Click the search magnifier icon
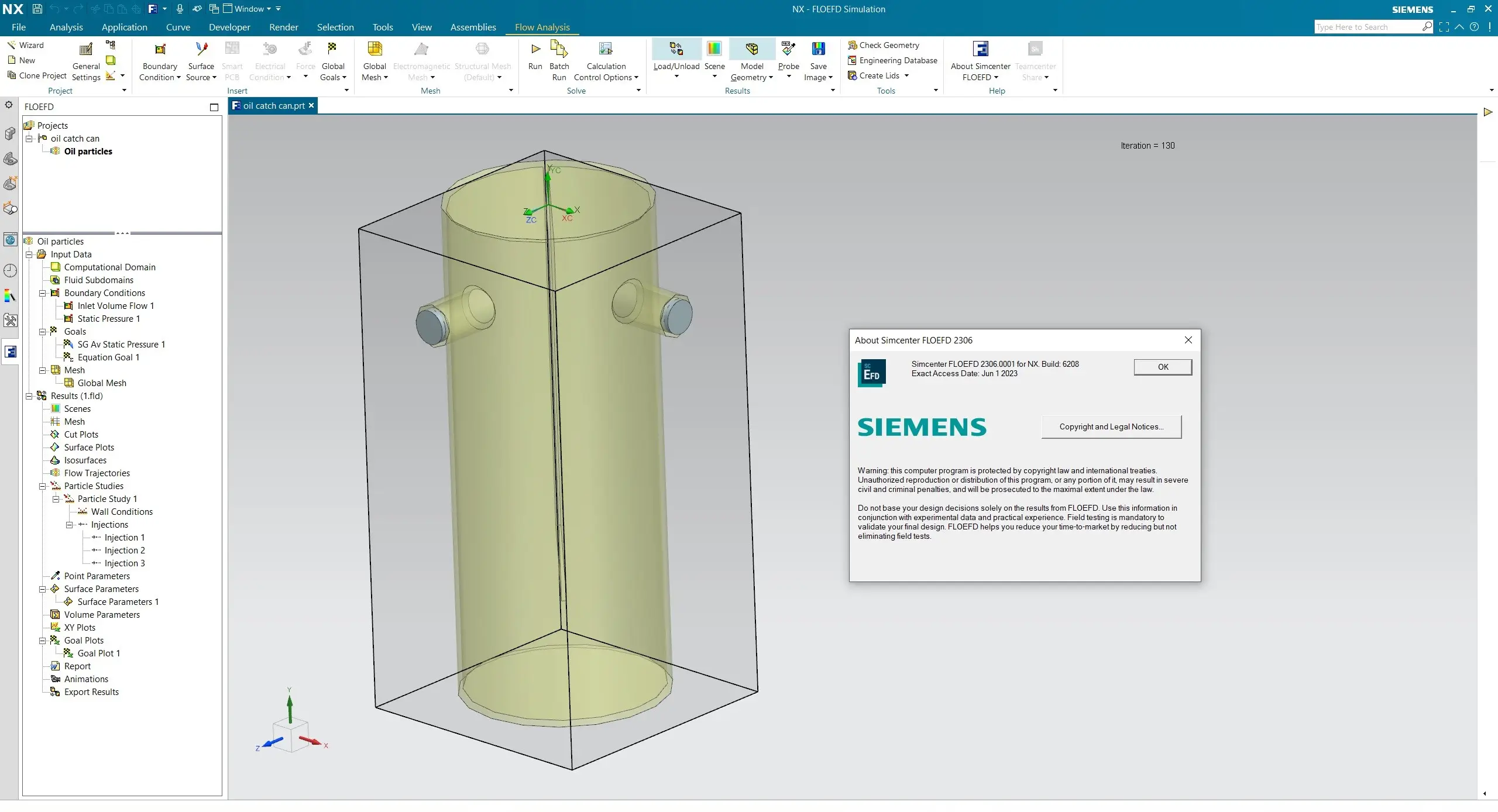The image size is (1498, 812). (1427, 27)
